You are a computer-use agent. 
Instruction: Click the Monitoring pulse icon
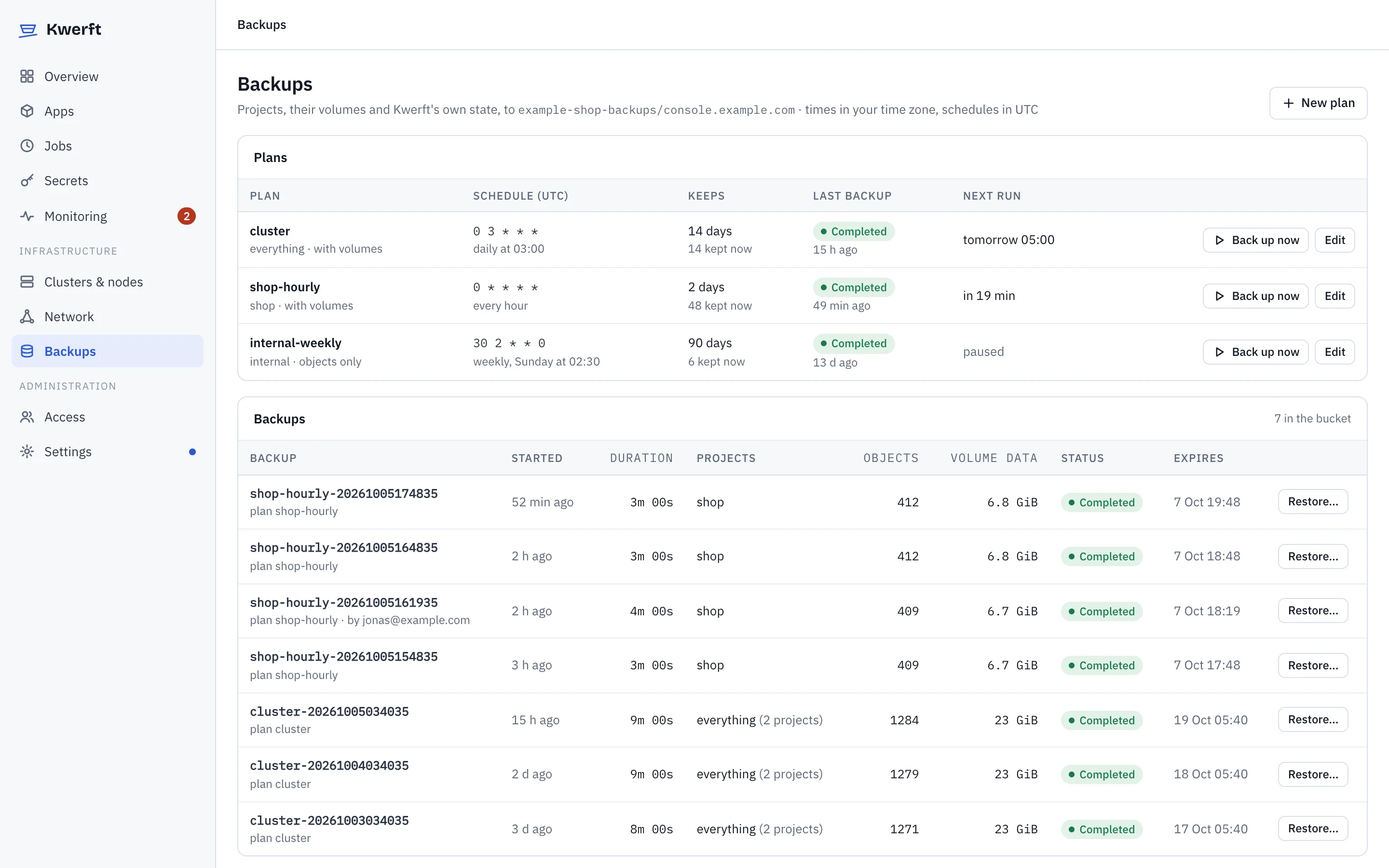pyautogui.click(x=27, y=217)
